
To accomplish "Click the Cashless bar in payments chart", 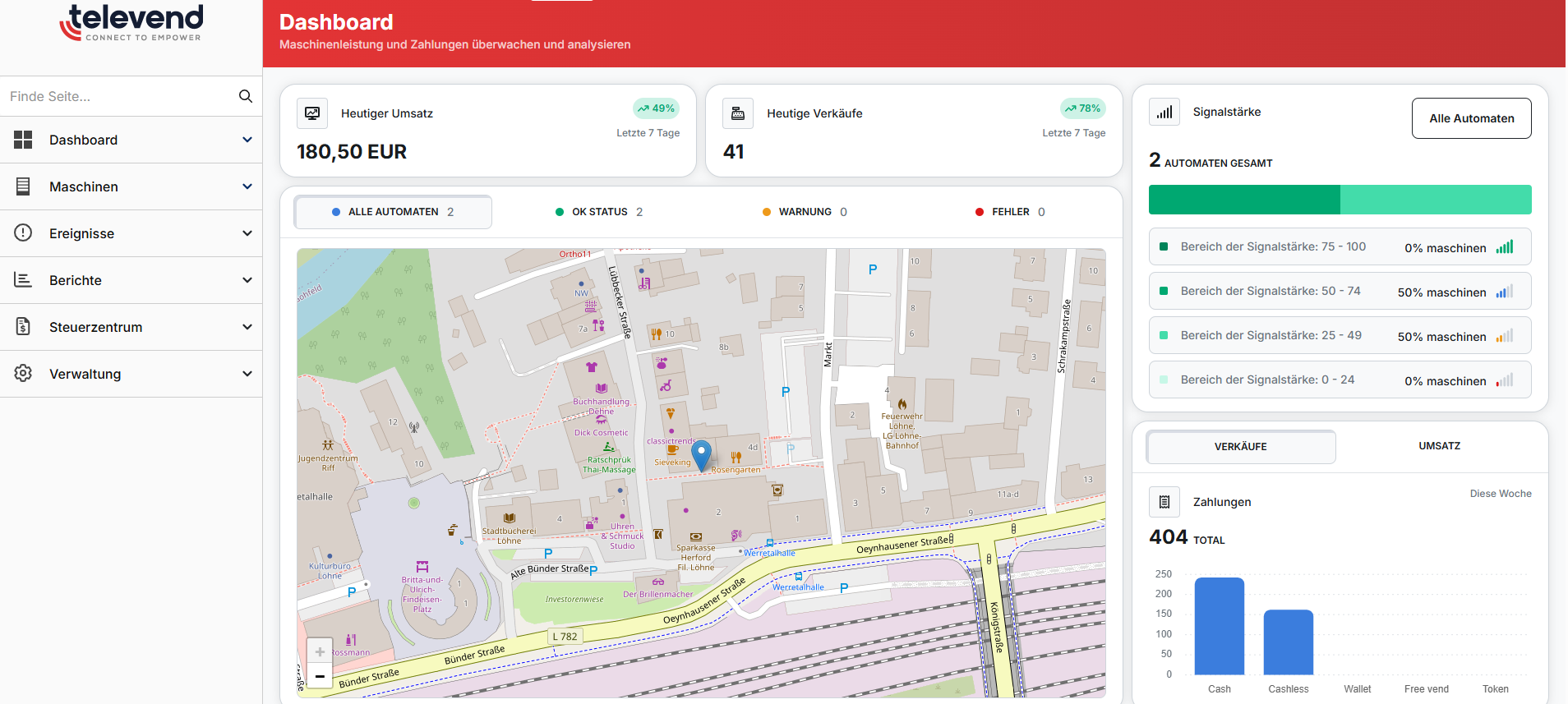I will pyautogui.click(x=1289, y=642).
